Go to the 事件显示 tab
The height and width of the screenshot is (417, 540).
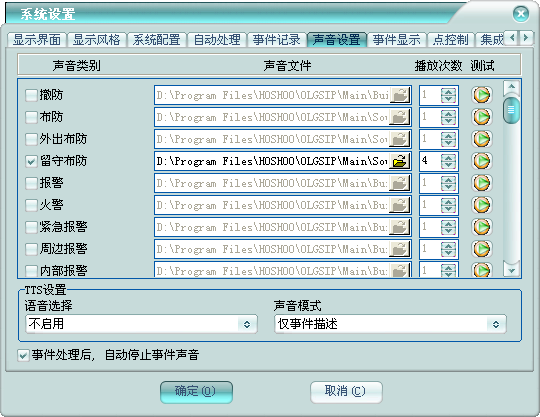coord(397,40)
